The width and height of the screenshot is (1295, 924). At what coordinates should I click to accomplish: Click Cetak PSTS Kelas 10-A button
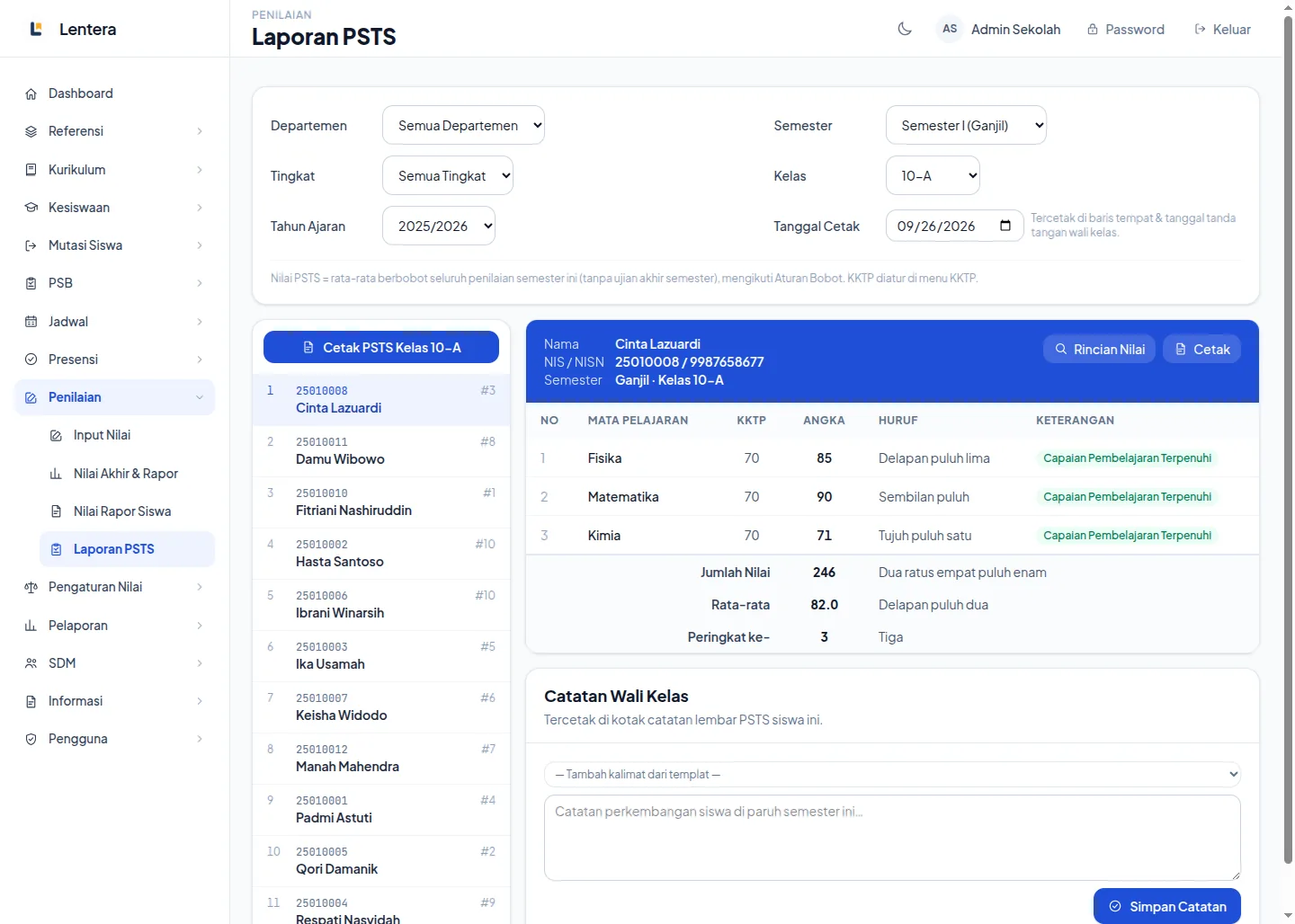pos(381,347)
